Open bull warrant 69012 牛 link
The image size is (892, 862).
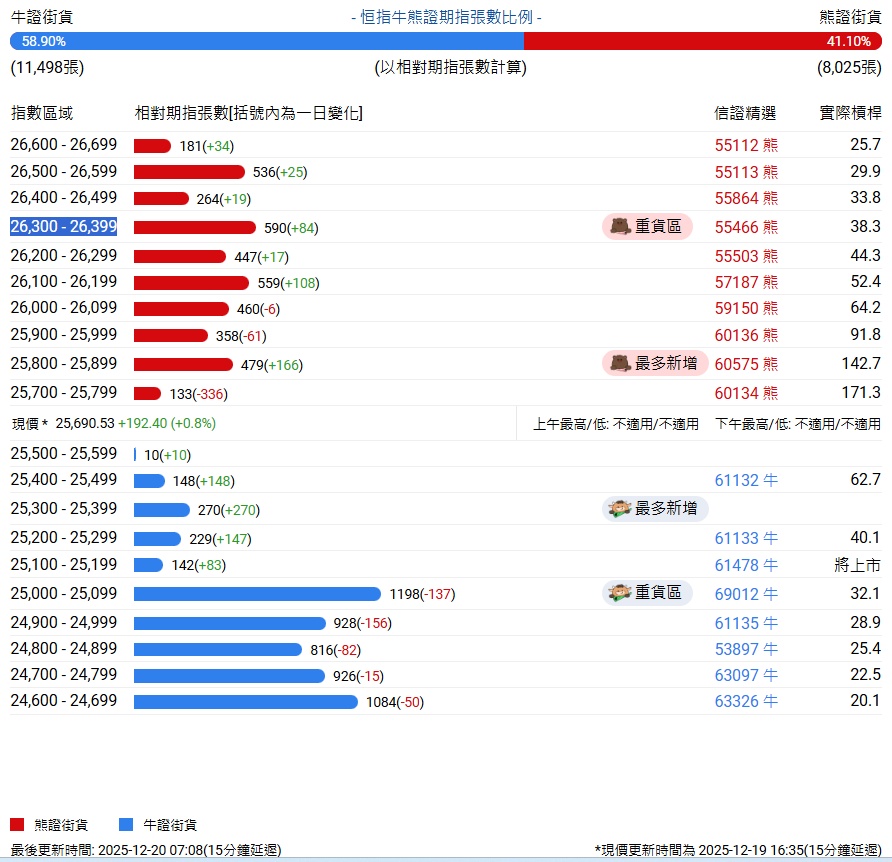pyautogui.click(x=746, y=594)
